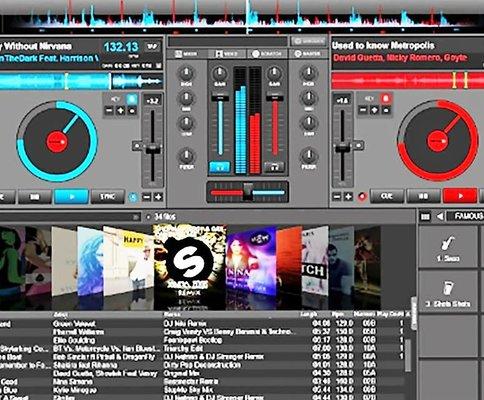Click the button above the MASTER tab

click(x=308, y=41)
